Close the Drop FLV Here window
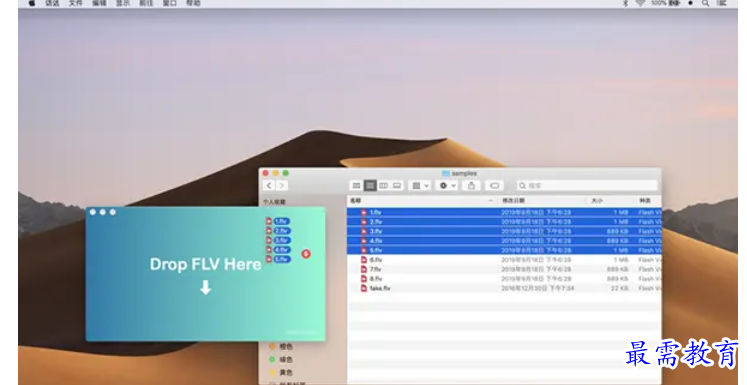The width and height of the screenshot is (747, 385). (x=93, y=212)
